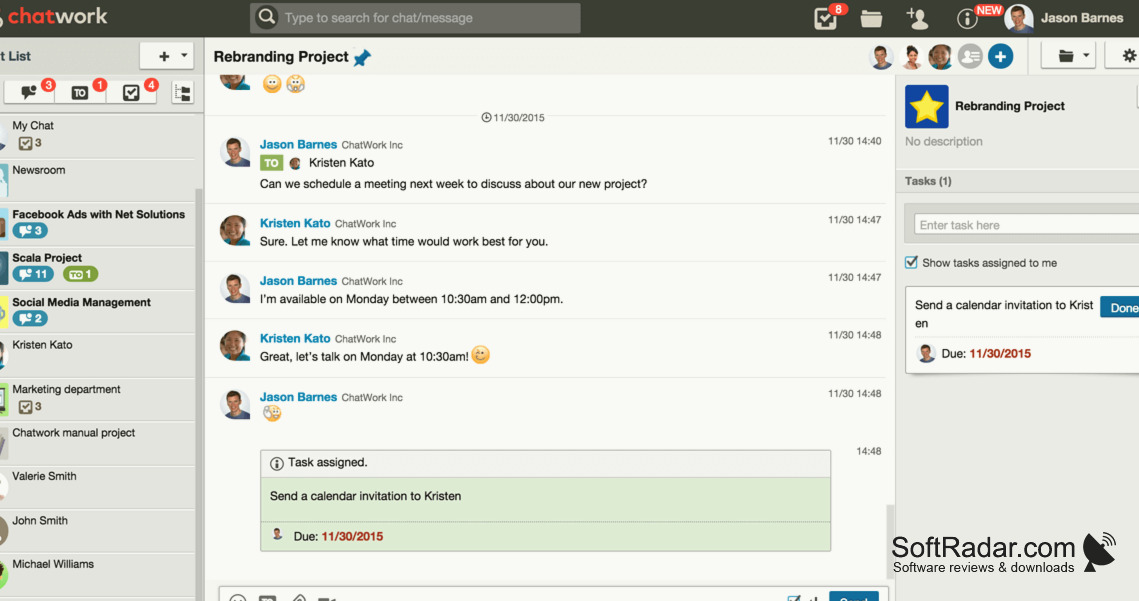Click the pin icon beside Rebranding Project
This screenshot has height=601, width=1139.
tap(362, 57)
